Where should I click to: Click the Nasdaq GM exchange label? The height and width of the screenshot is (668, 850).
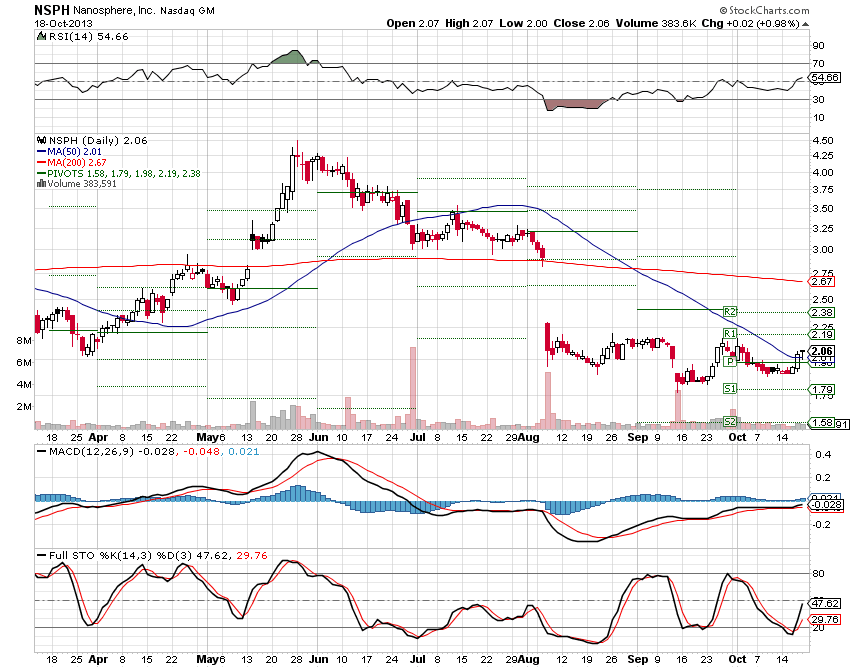(187, 11)
